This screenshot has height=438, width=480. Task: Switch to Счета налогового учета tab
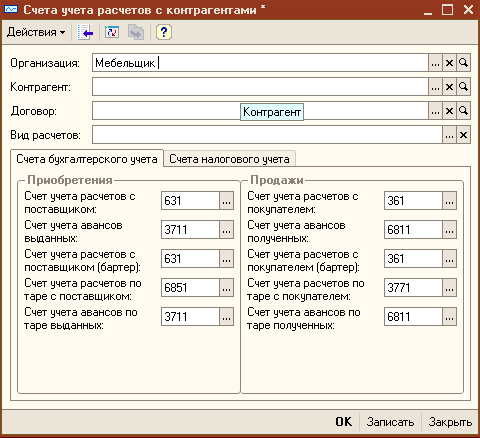tap(229, 159)
